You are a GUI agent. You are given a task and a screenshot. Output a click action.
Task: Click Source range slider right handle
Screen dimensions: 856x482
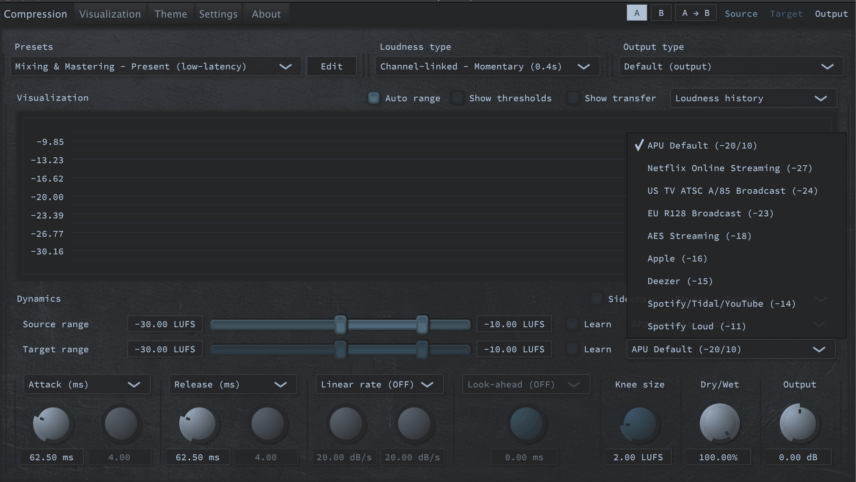pyautogui.click(x=422, y=324)
